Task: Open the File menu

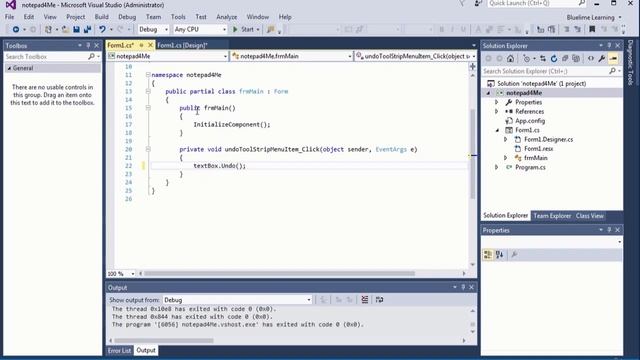Action: [9, 17]
